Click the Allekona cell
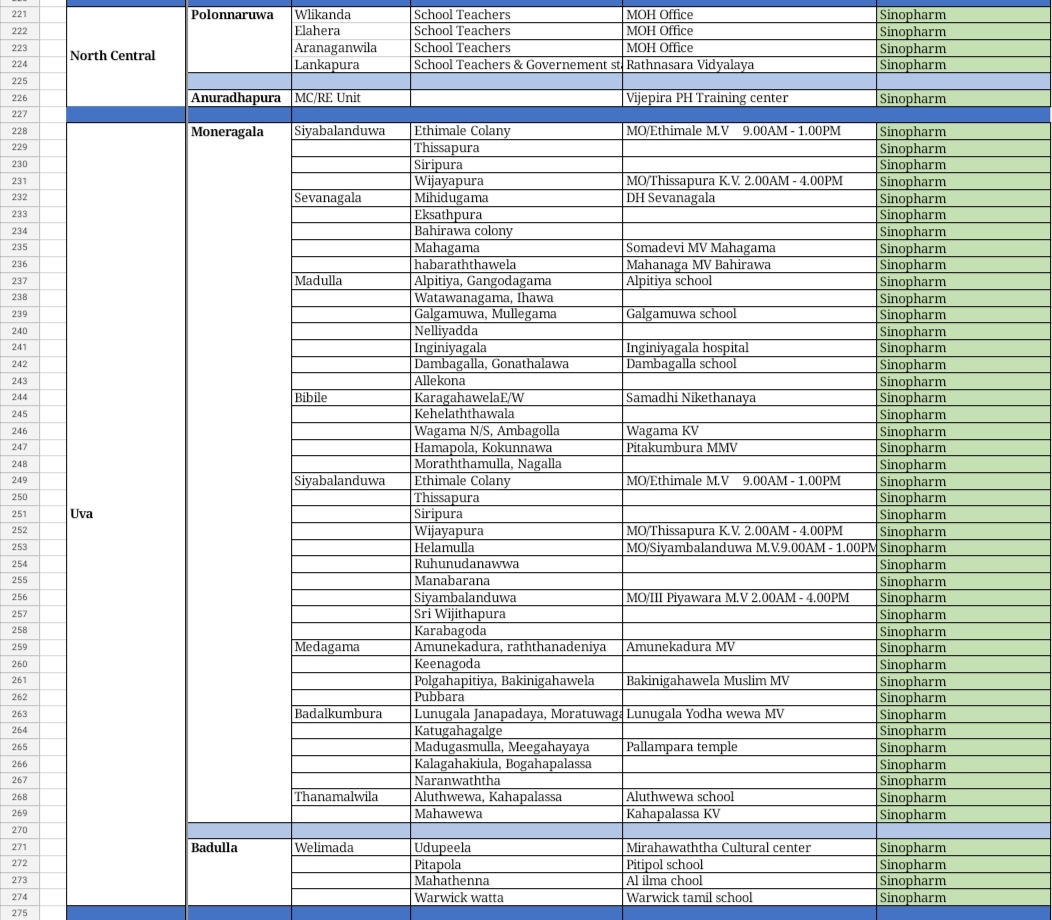The height and width of the screenshot is (920, 1052). point(517,380)
